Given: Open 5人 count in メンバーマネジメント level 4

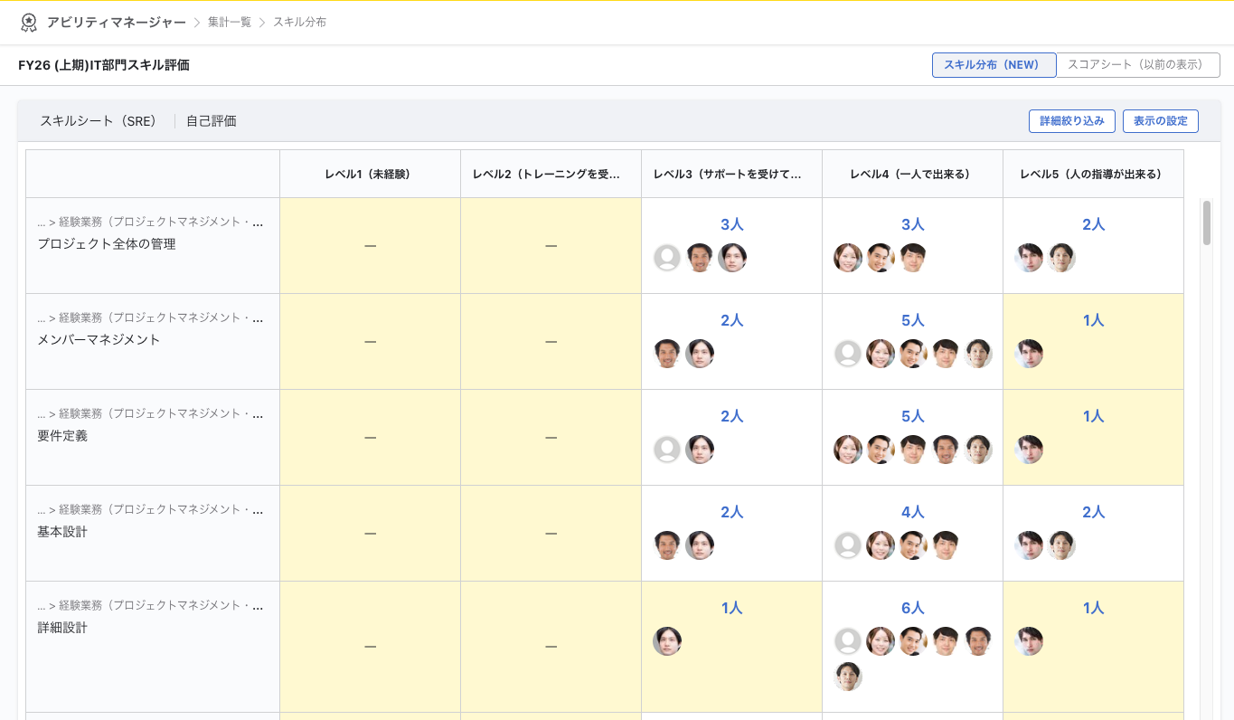Looking at the screenshot, I should click(913, 321).
